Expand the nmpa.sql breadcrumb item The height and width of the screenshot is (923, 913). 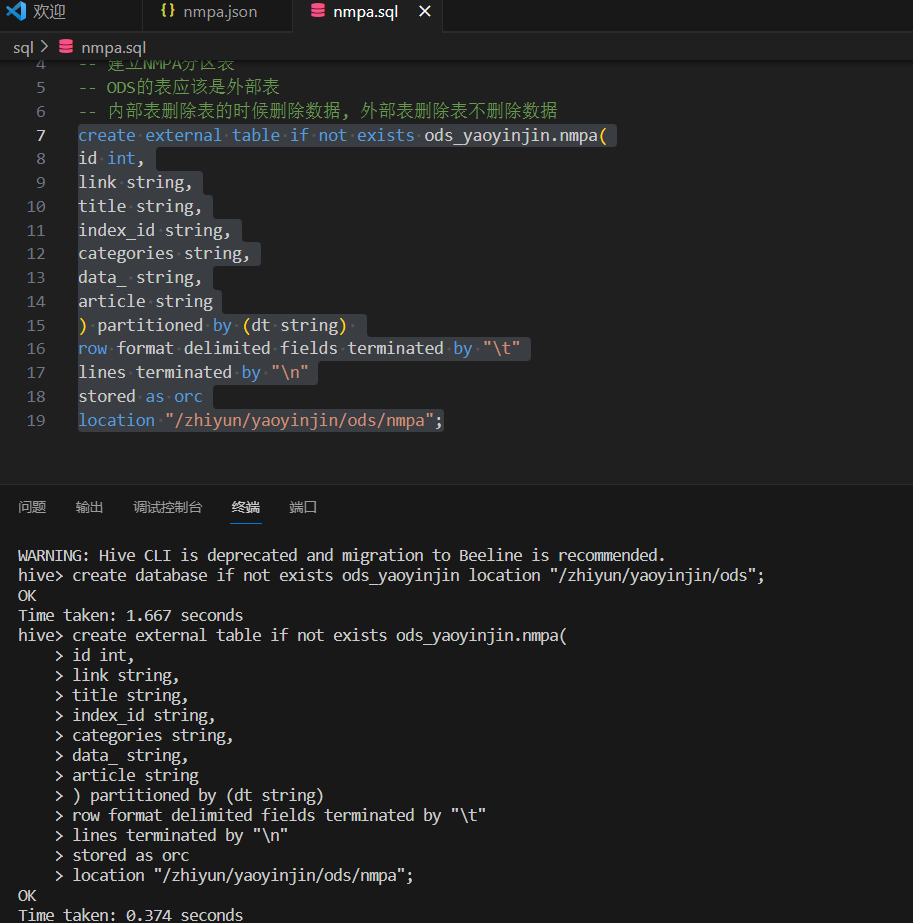pos(113,47)
